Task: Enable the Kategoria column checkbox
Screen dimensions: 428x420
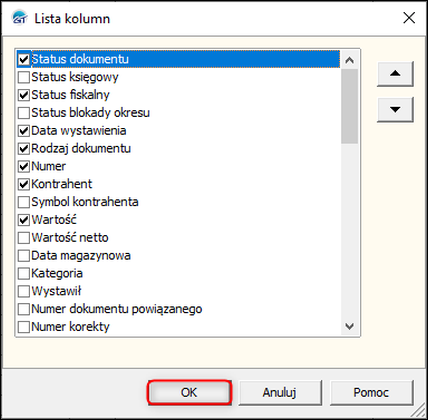Action: pos(24,273)
